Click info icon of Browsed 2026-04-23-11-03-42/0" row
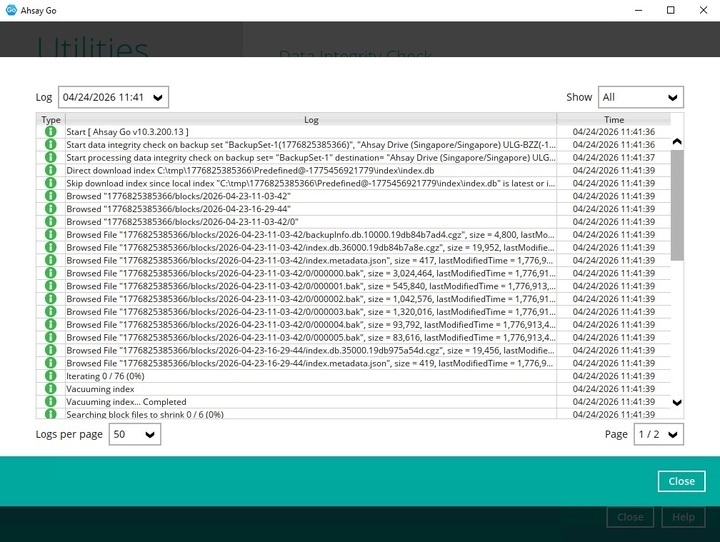 click(51, 222)
